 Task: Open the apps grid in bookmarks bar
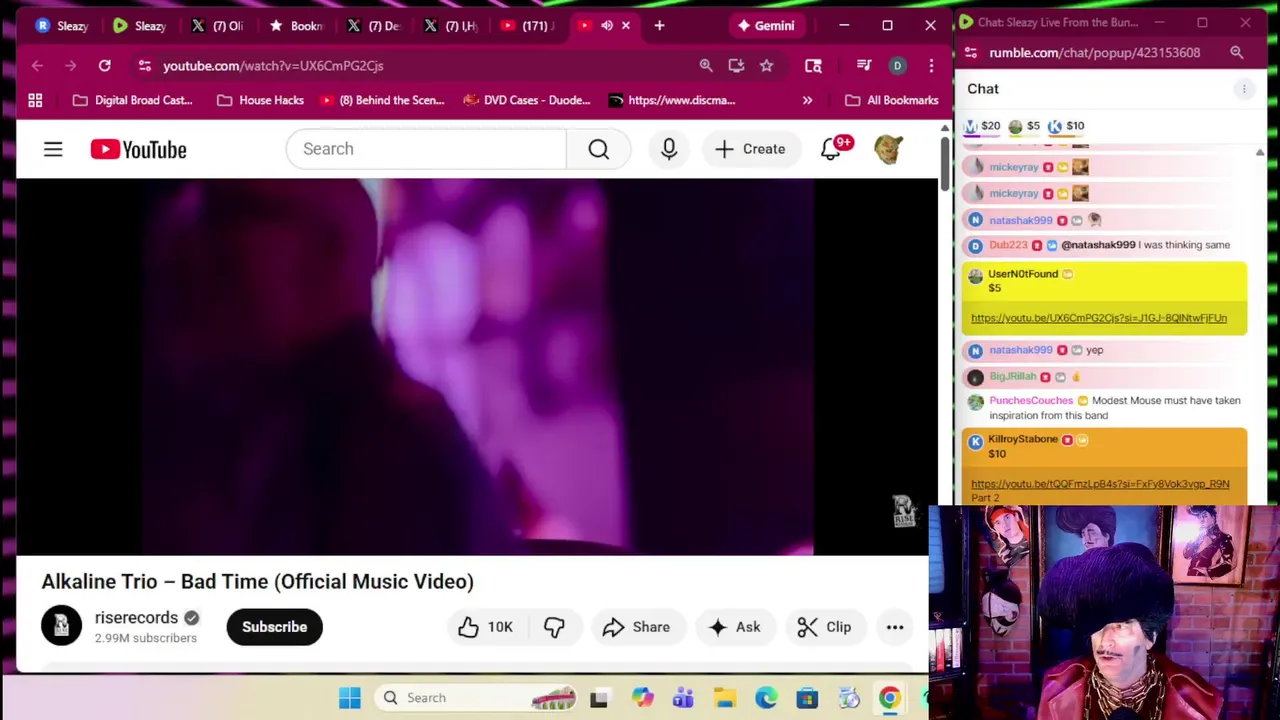pyautogui.click(x=35, y=100)
